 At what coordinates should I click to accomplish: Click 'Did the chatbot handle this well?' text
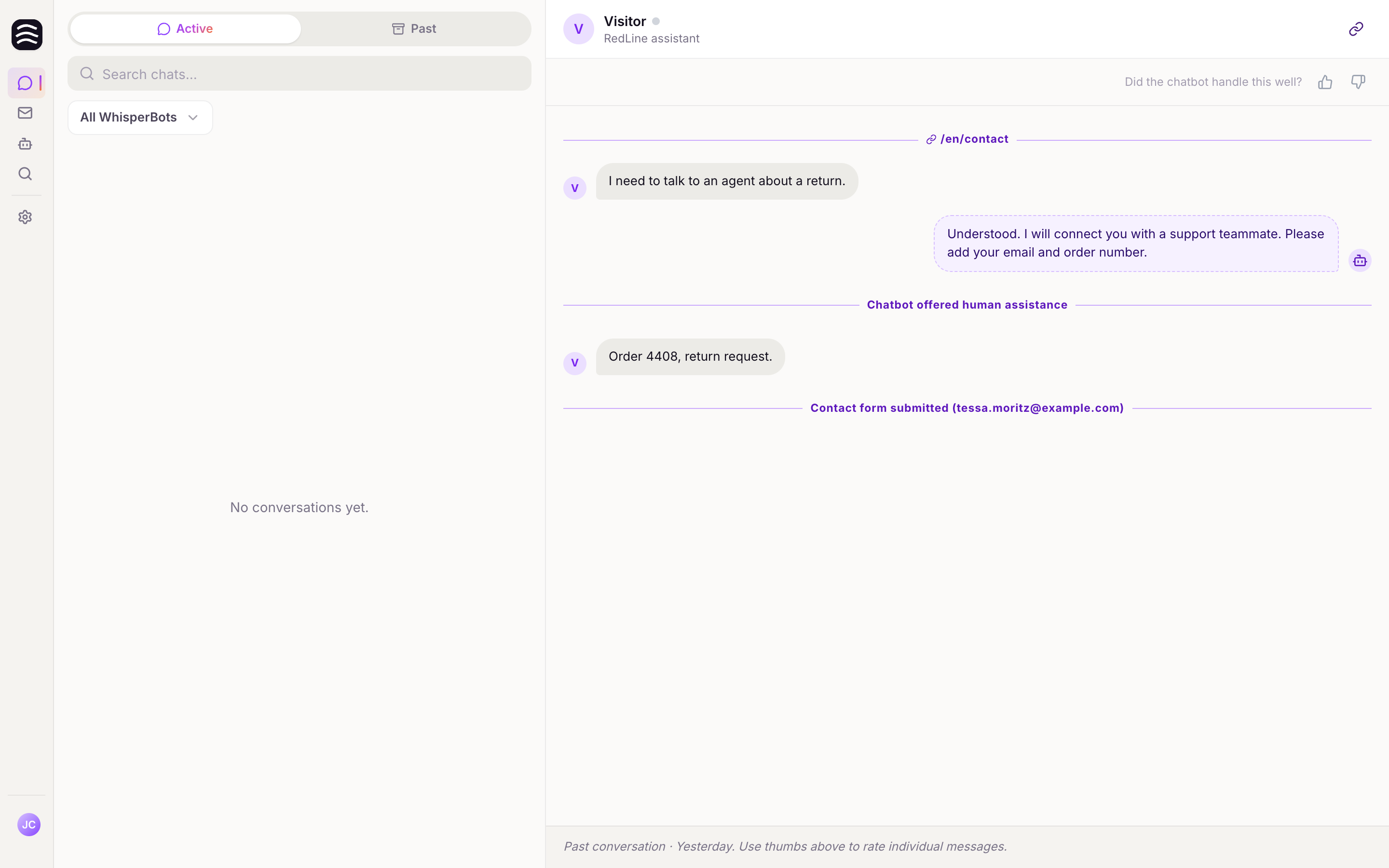tap(1213, 82)
